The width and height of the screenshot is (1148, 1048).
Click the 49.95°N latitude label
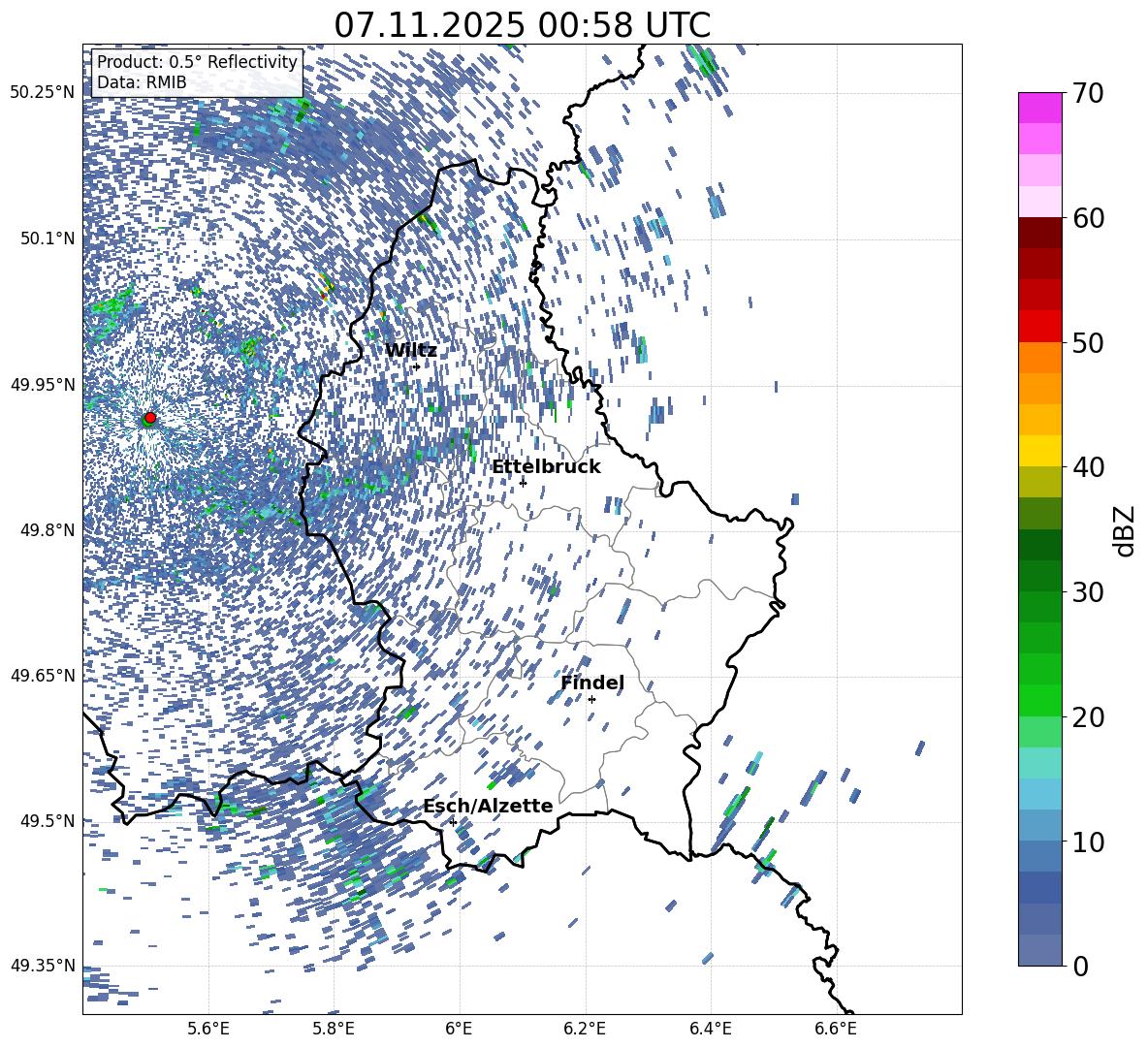pyautogui.click(x=43, y=384)
